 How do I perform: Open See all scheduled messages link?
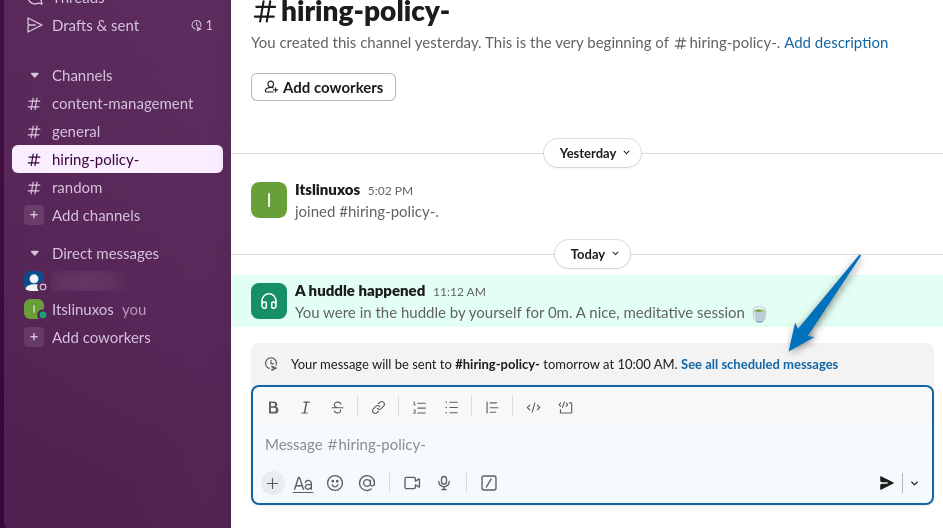(759, 364)
